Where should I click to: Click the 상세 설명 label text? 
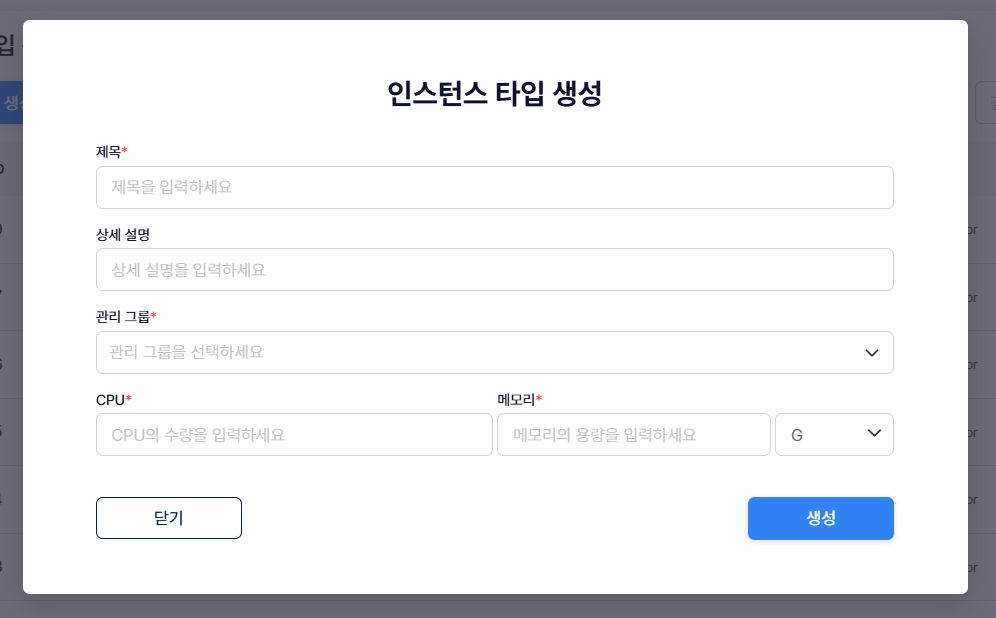click(x=122, y=234)
